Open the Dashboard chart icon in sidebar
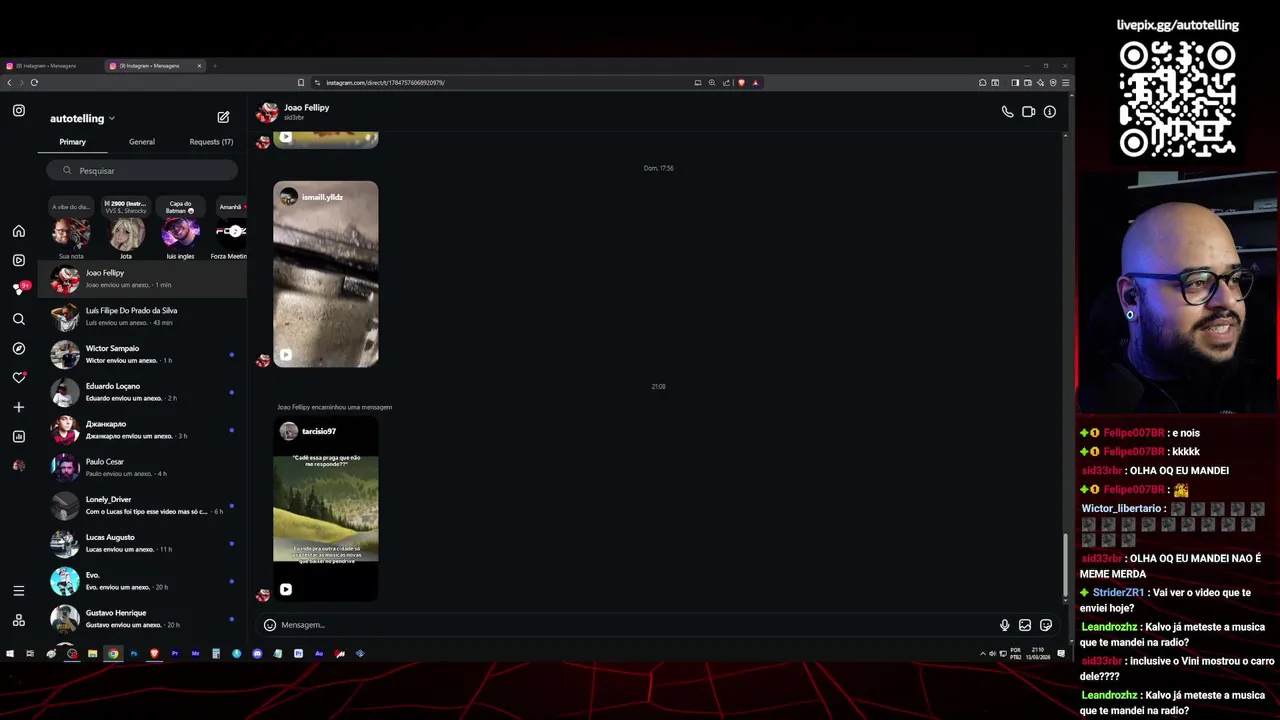1280x720 pixels. coord(18,436)
